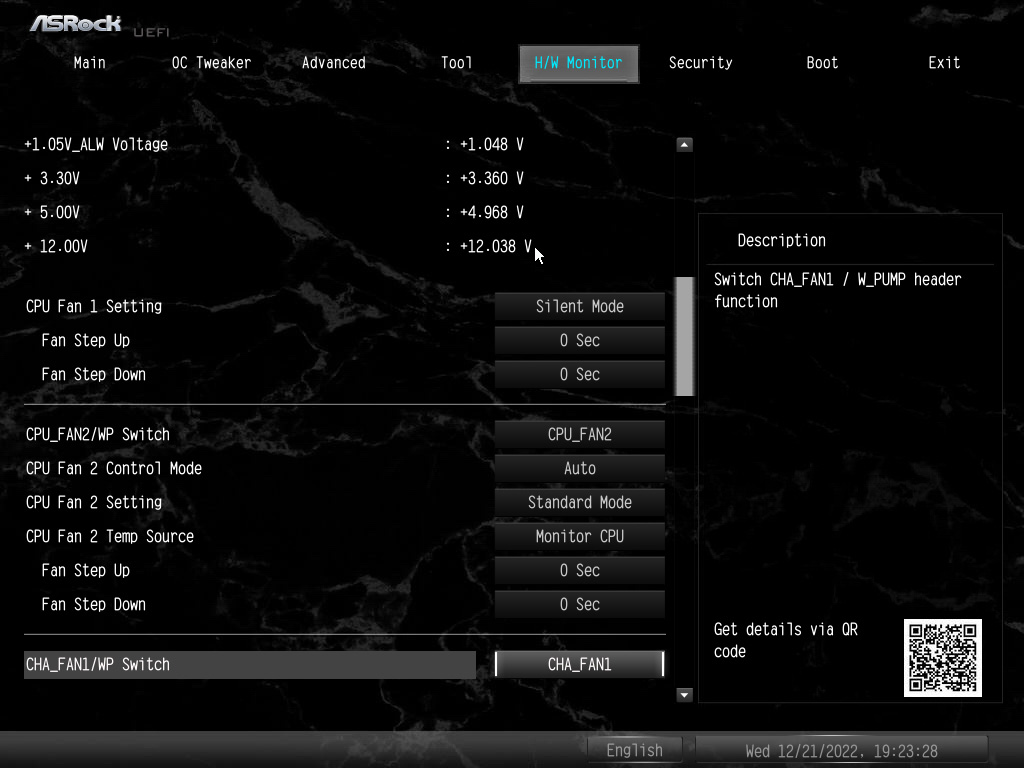
Task: Toggle CHA_FAN1/WP Switch value
Action: (579, 665)
